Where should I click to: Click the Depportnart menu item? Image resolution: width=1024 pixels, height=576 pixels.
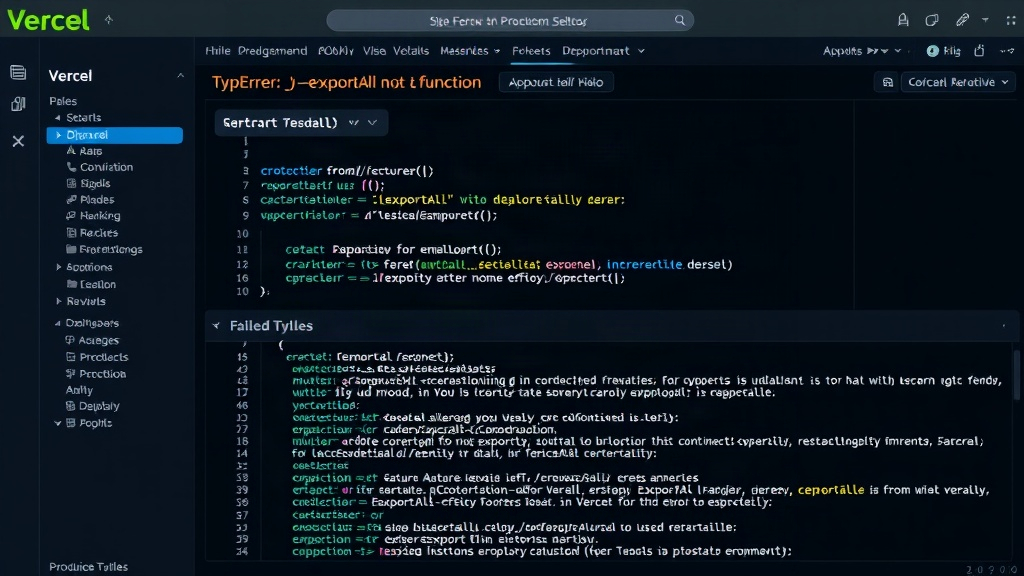596,51
